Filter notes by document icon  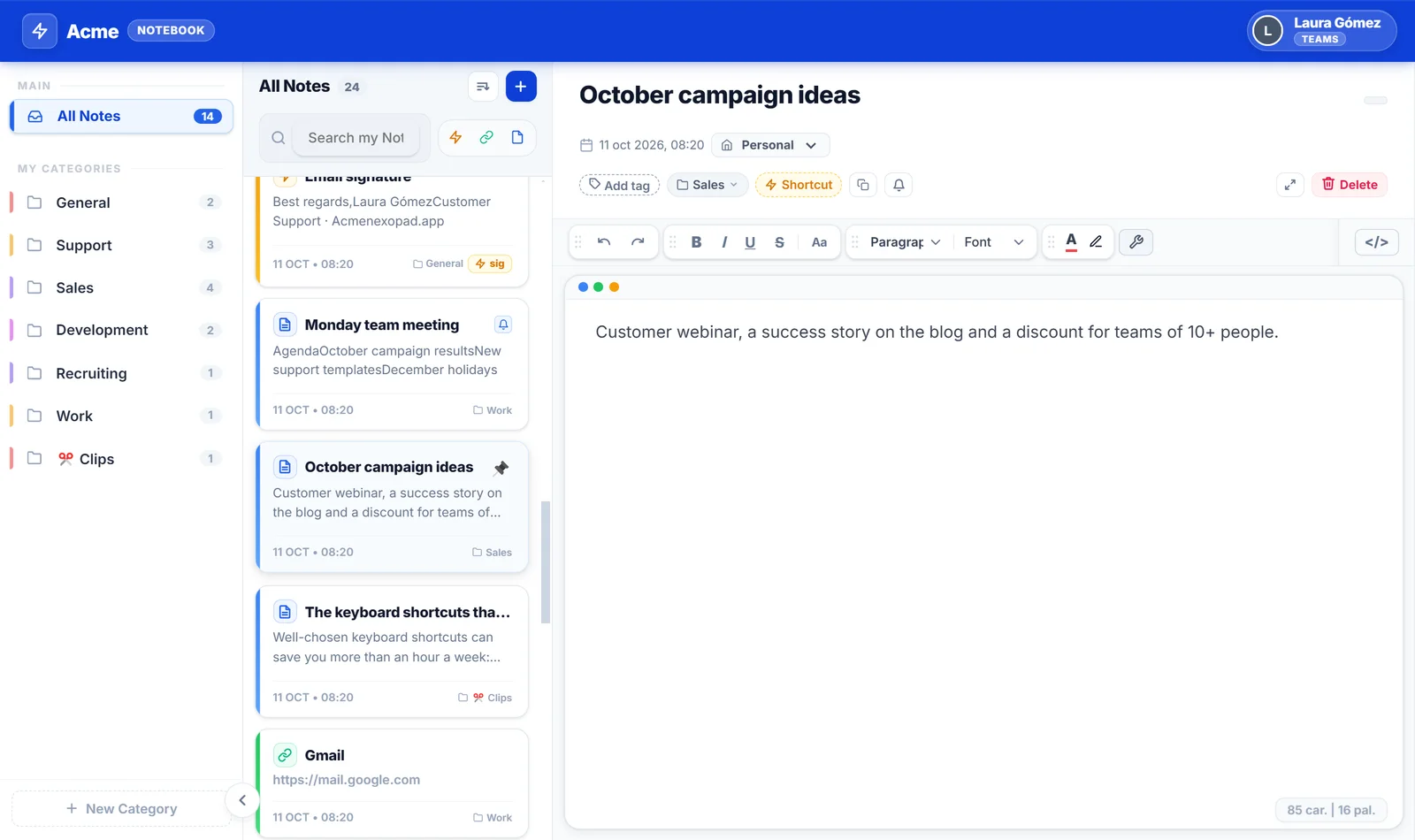click(517, 137)
